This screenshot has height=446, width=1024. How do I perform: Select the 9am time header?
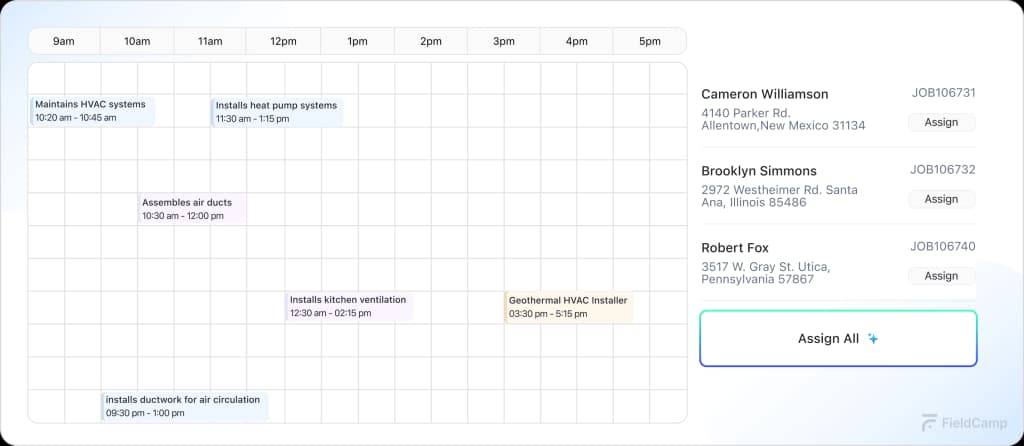click(63, 41)
